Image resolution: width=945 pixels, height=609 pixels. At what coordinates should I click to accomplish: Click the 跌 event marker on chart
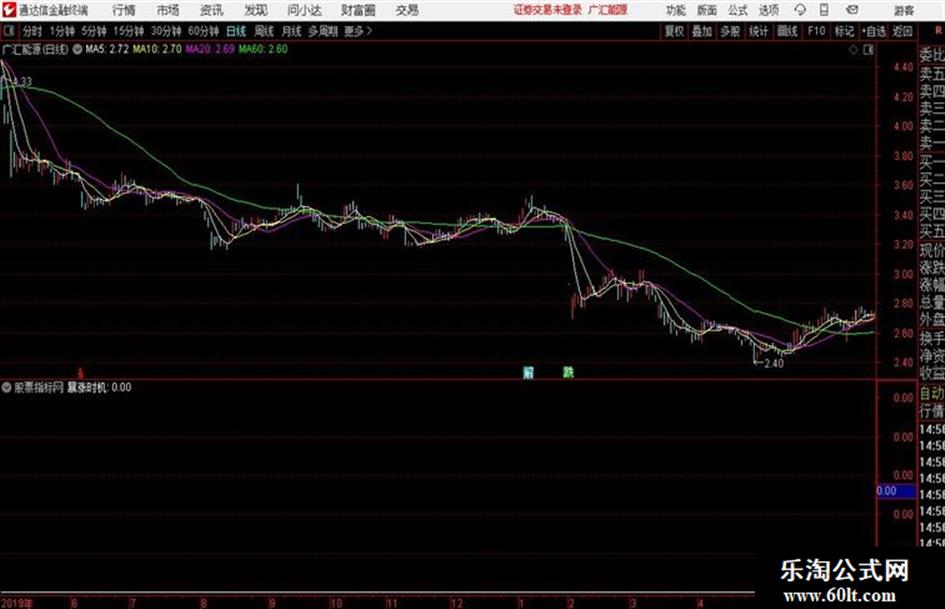(x=568, y=372)
